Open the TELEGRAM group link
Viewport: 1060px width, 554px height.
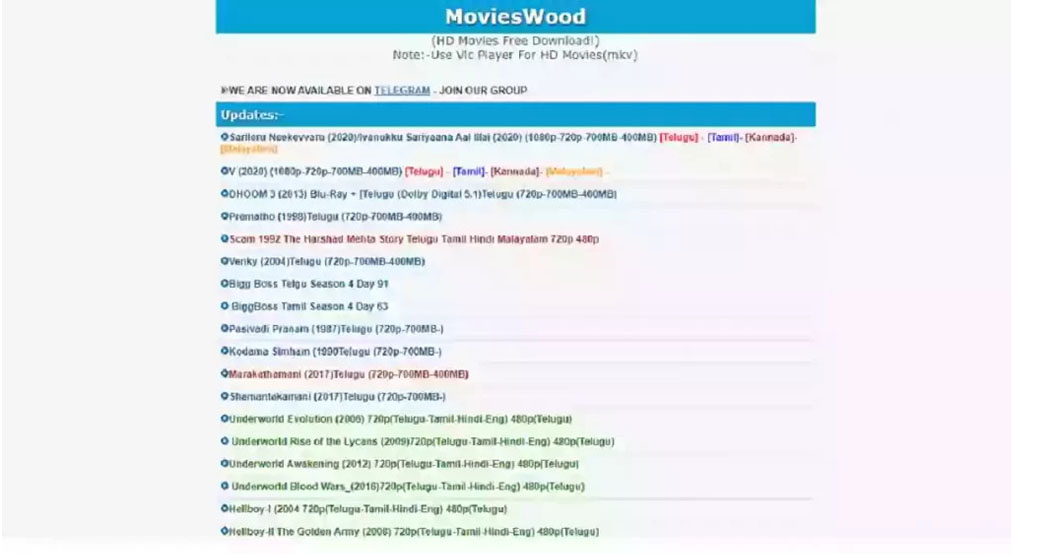402,91
